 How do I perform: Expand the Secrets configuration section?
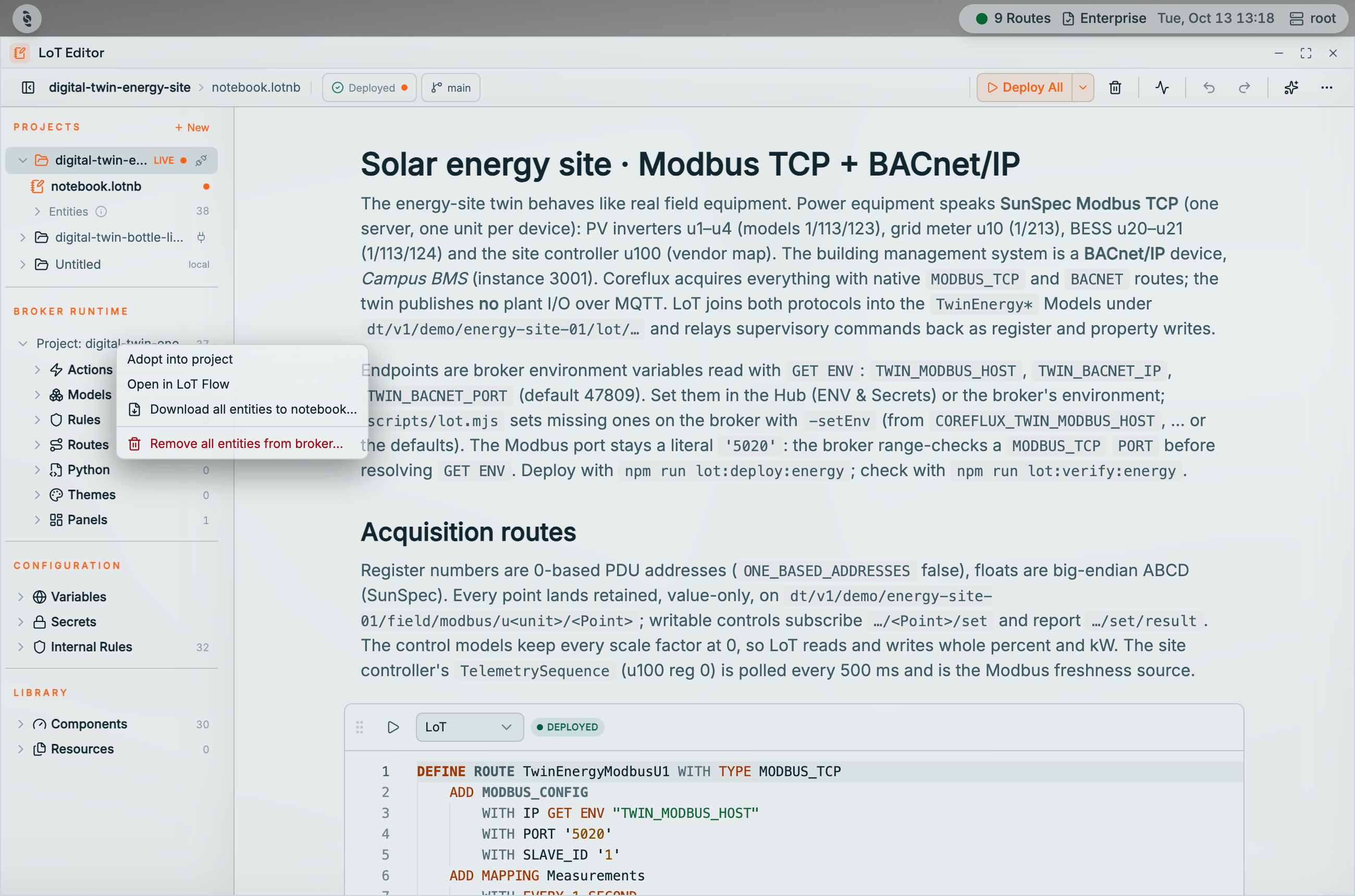click(20, 621)
